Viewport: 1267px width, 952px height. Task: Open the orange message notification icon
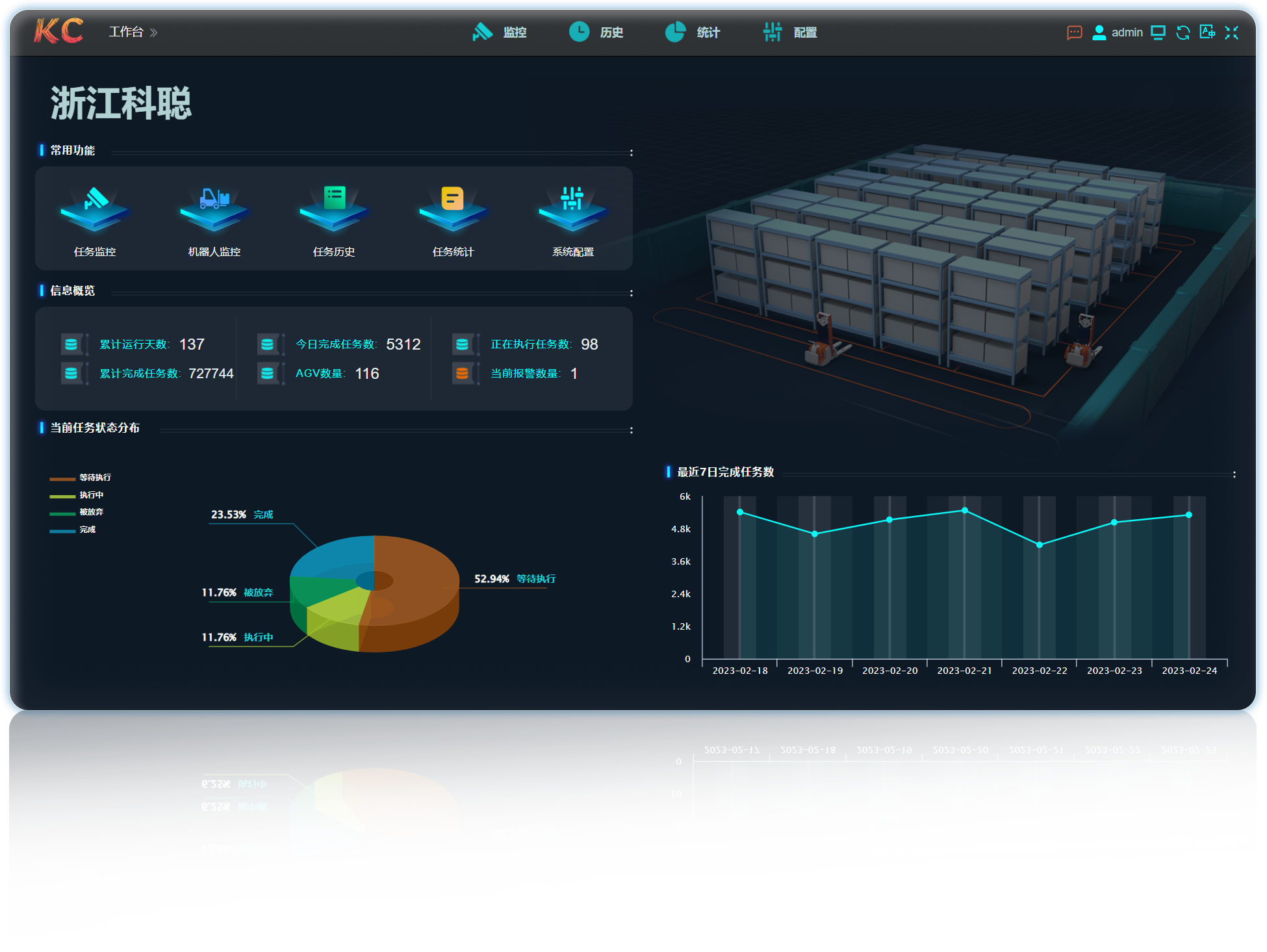tap(1074, 32)
